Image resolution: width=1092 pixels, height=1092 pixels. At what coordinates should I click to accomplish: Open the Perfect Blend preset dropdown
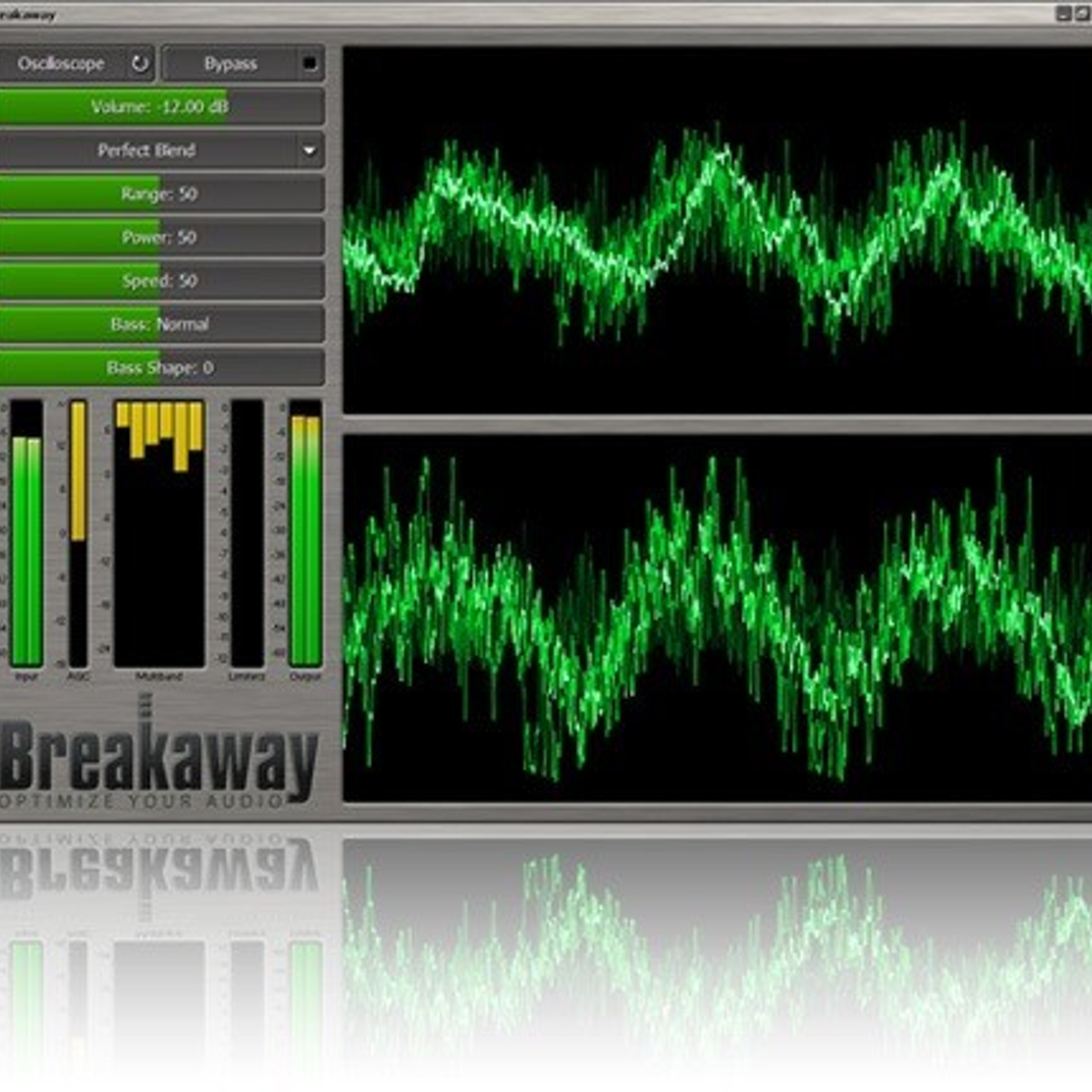[x=162, y=150]
